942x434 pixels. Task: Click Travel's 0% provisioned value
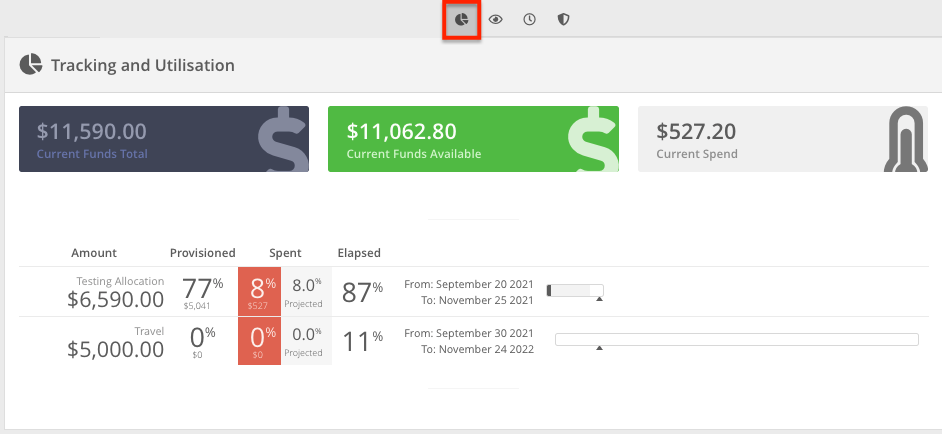[x=202, y=338]
